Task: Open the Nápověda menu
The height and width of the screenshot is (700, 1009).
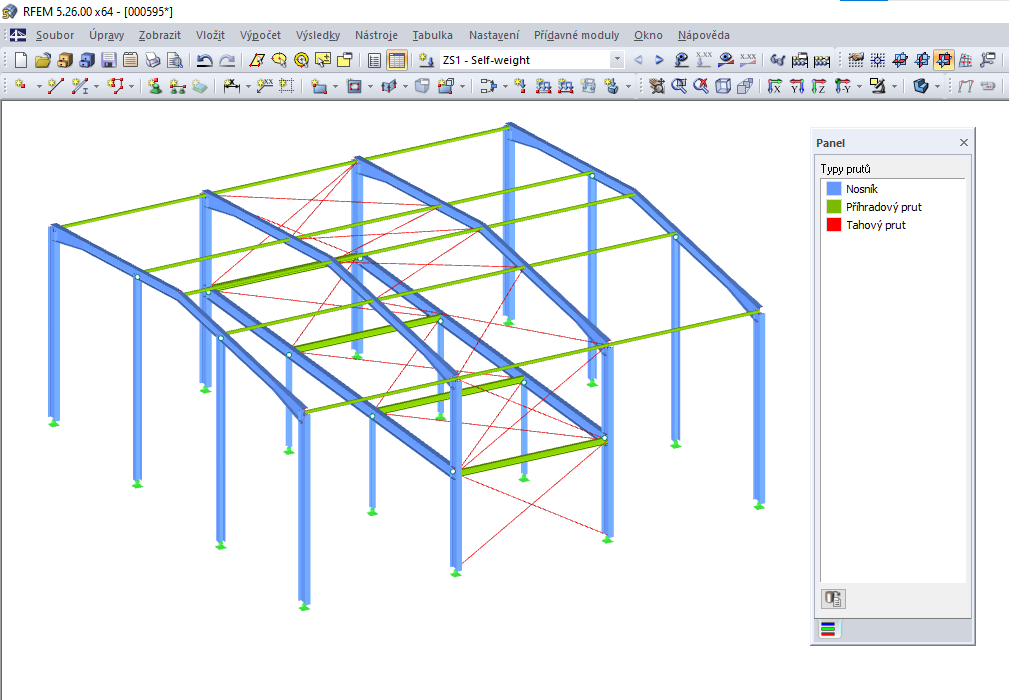Action: point(703,35)
